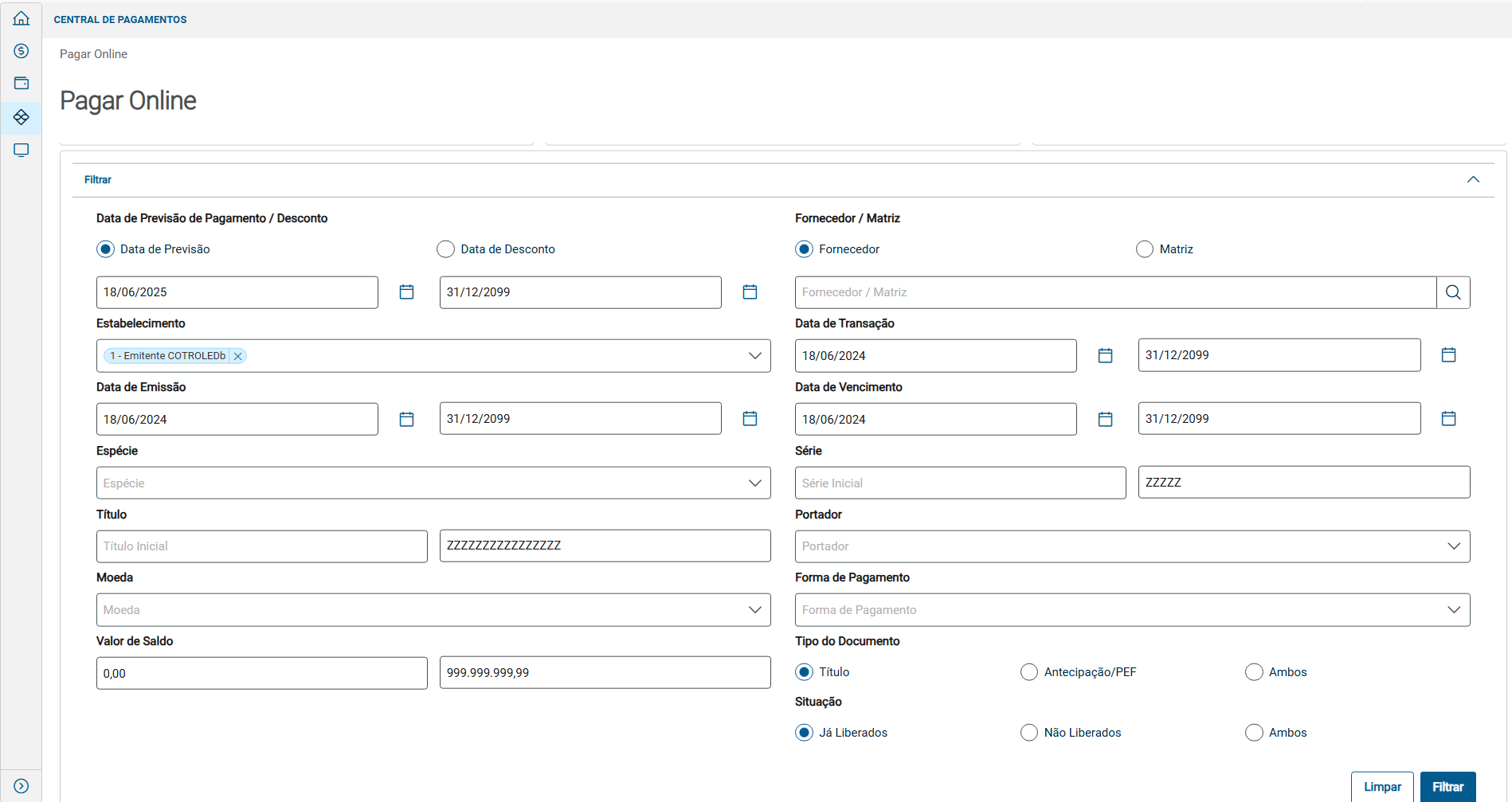
Task: Choose the Matriz radio option
Action: [1145, 249]
